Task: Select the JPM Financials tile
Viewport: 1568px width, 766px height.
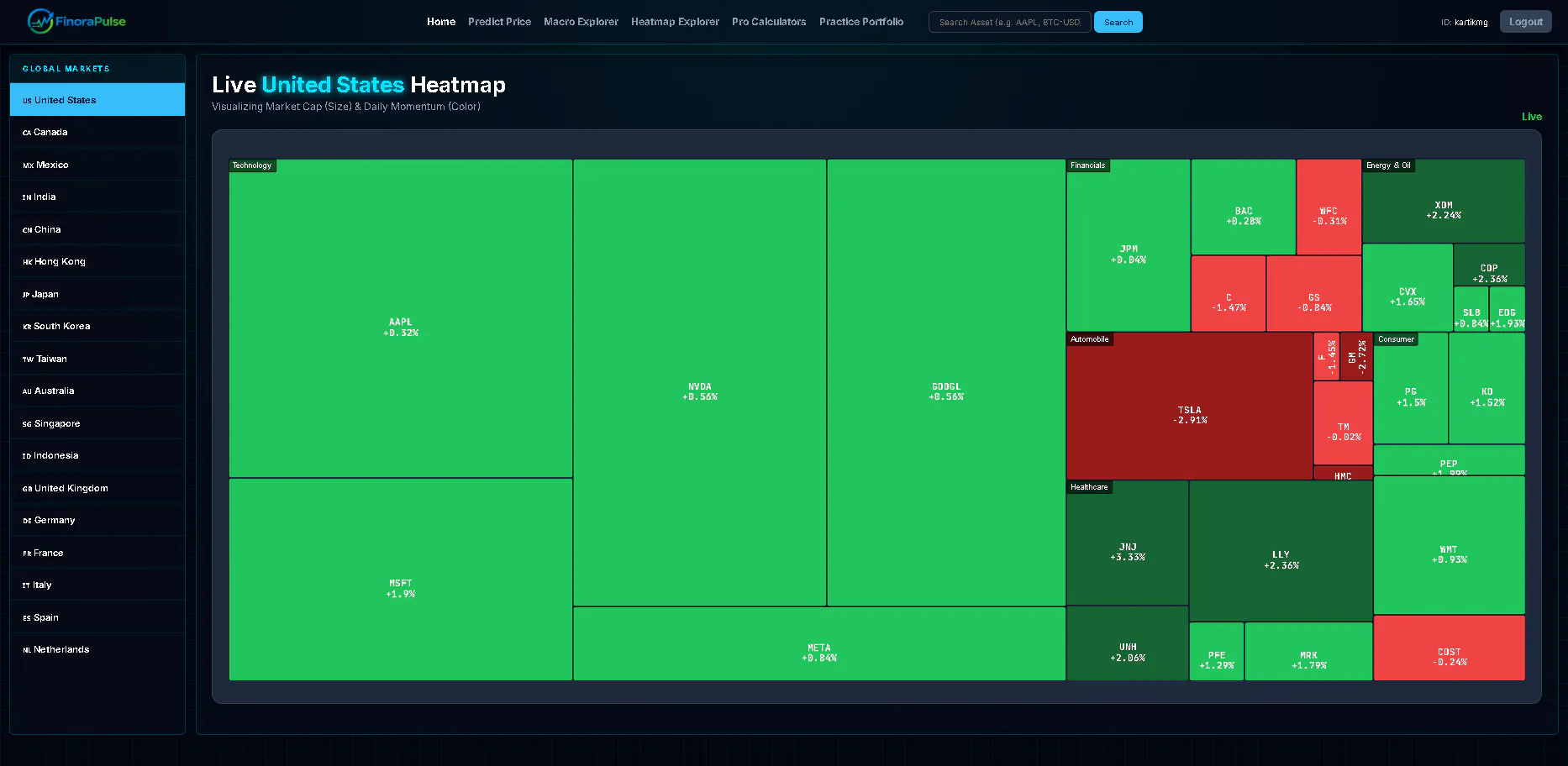Action: (x=1129, y=246)
